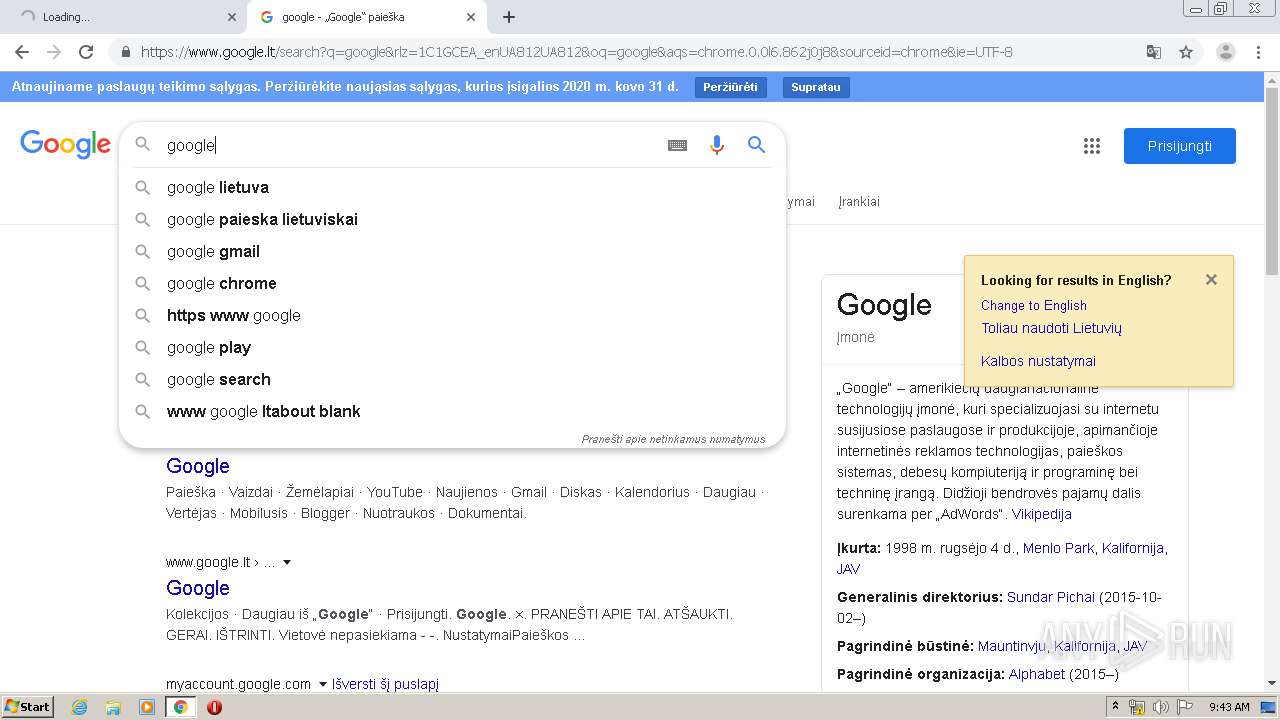Screen dimensions: 1280x720
Task: Choose suggestion google paieska lietuviskai
Action: point(452,219)
